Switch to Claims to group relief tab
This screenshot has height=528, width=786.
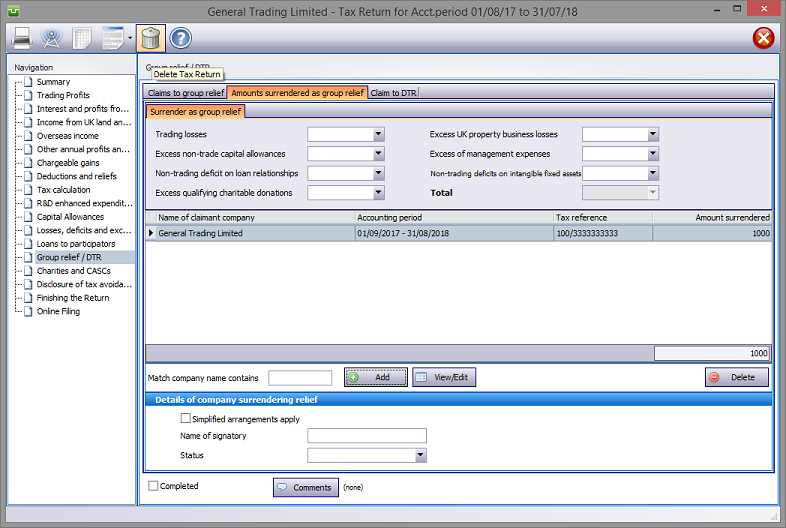point(185,93)
